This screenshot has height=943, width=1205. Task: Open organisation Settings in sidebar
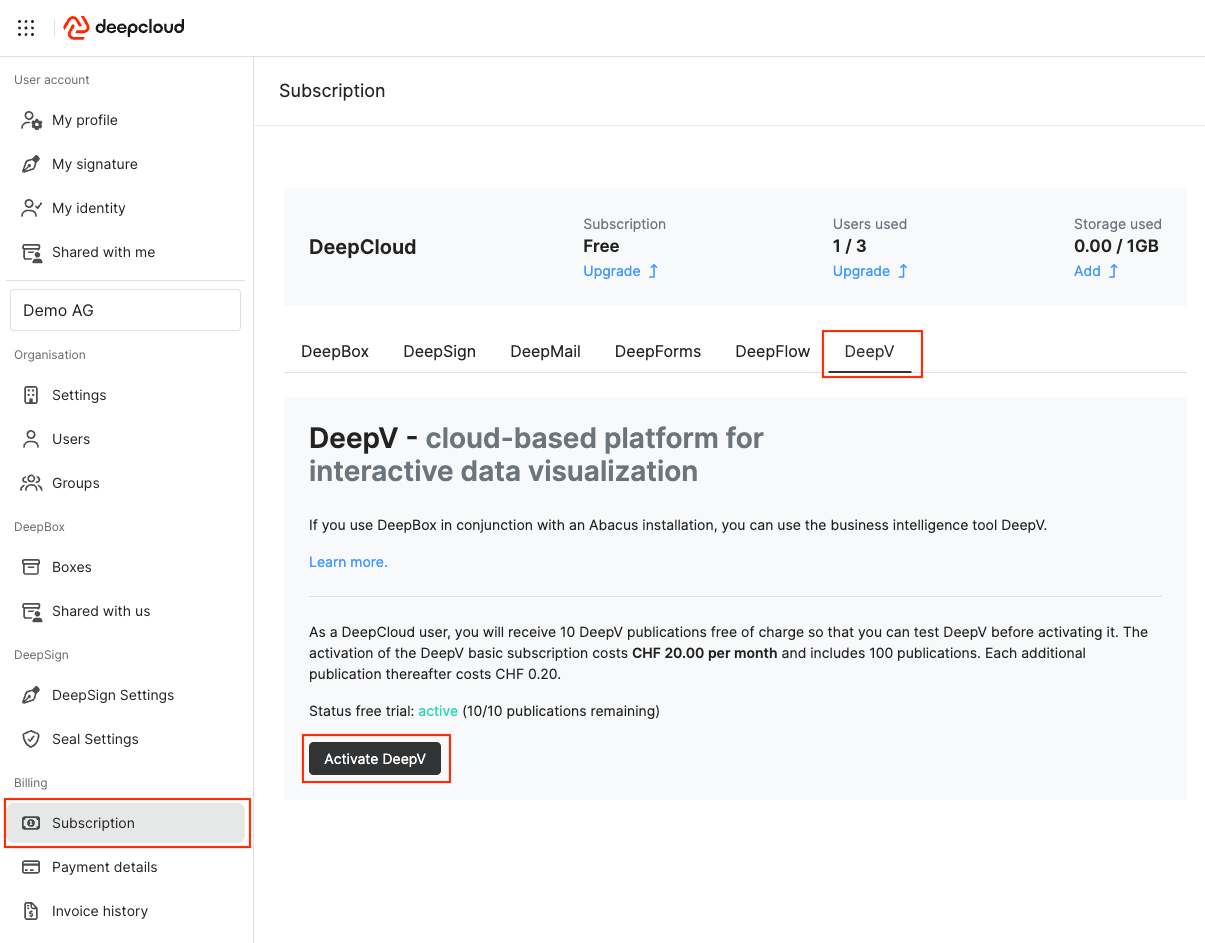(79, 395)
